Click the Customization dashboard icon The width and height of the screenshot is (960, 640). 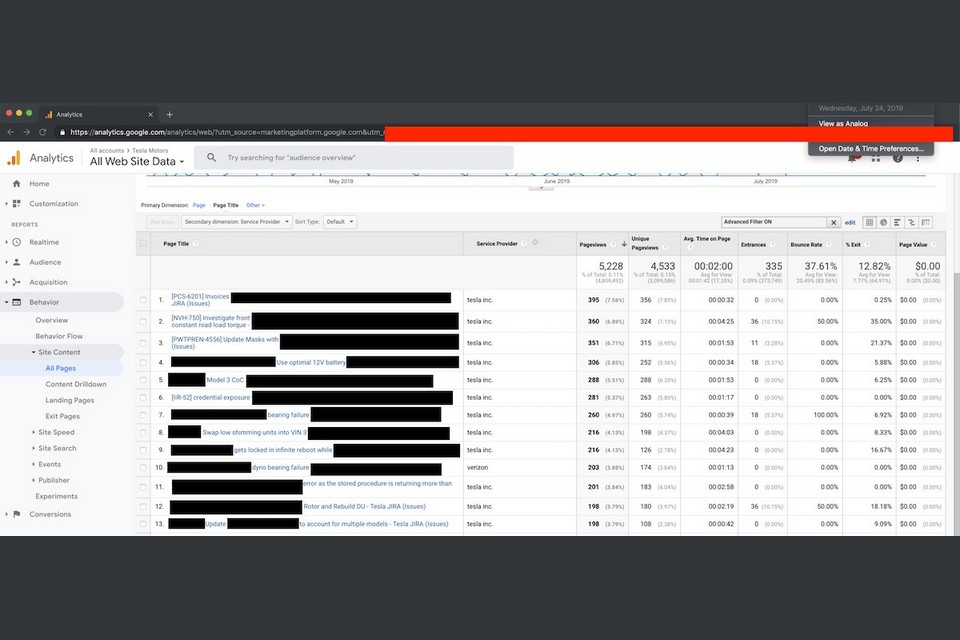[17, 203]
